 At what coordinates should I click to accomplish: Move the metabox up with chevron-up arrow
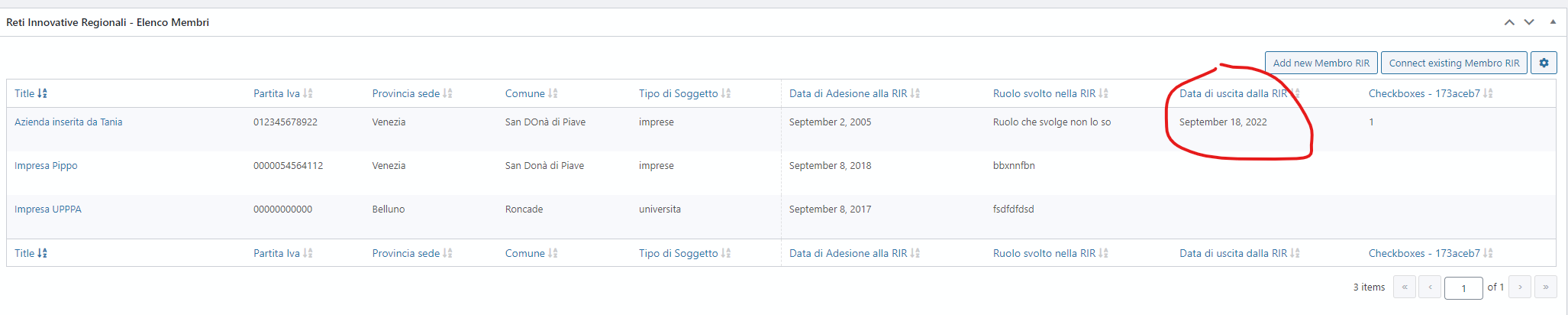click(1509, 22)
